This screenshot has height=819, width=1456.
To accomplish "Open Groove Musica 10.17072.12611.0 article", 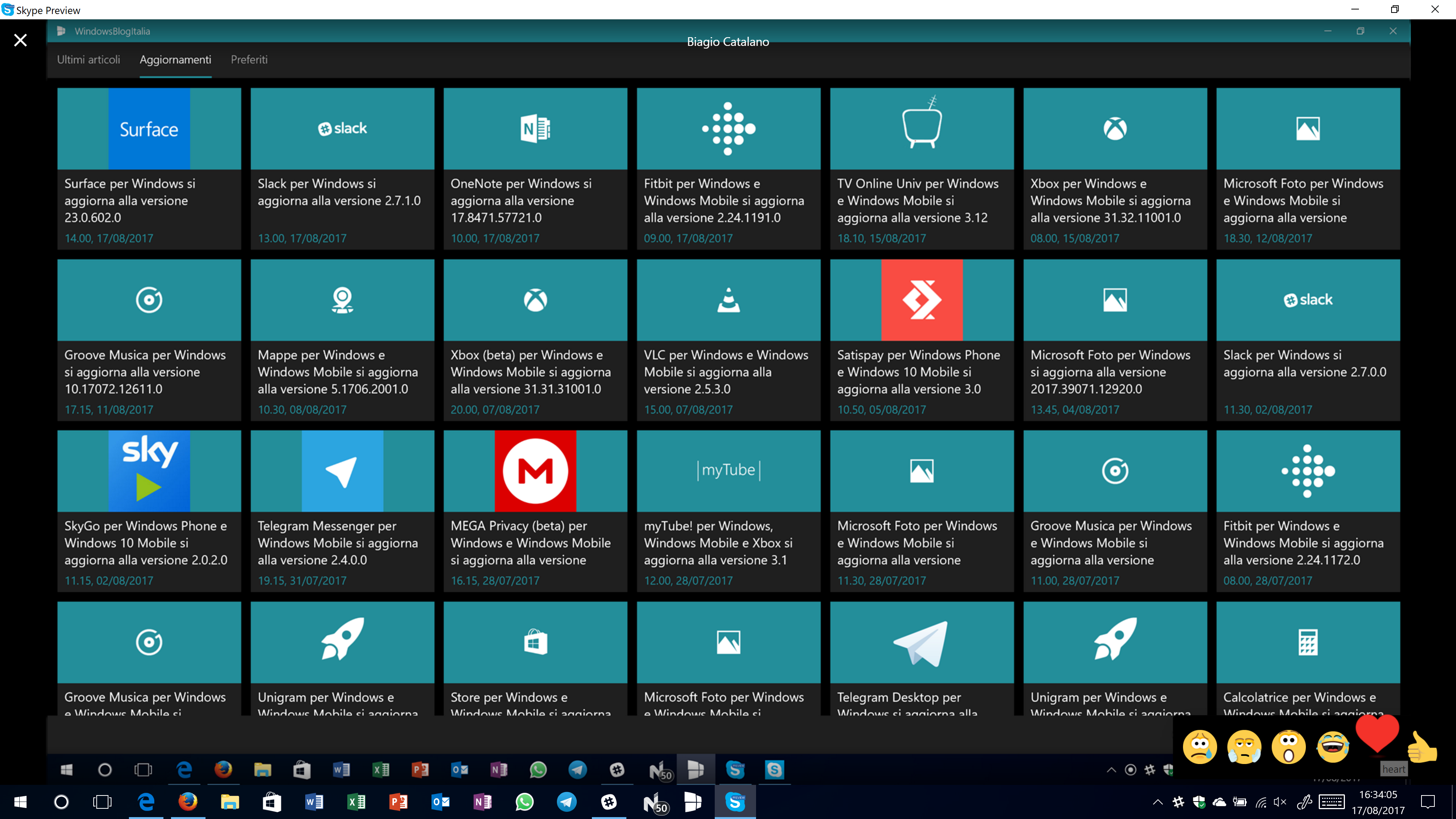I will click(x=149, y=340).
